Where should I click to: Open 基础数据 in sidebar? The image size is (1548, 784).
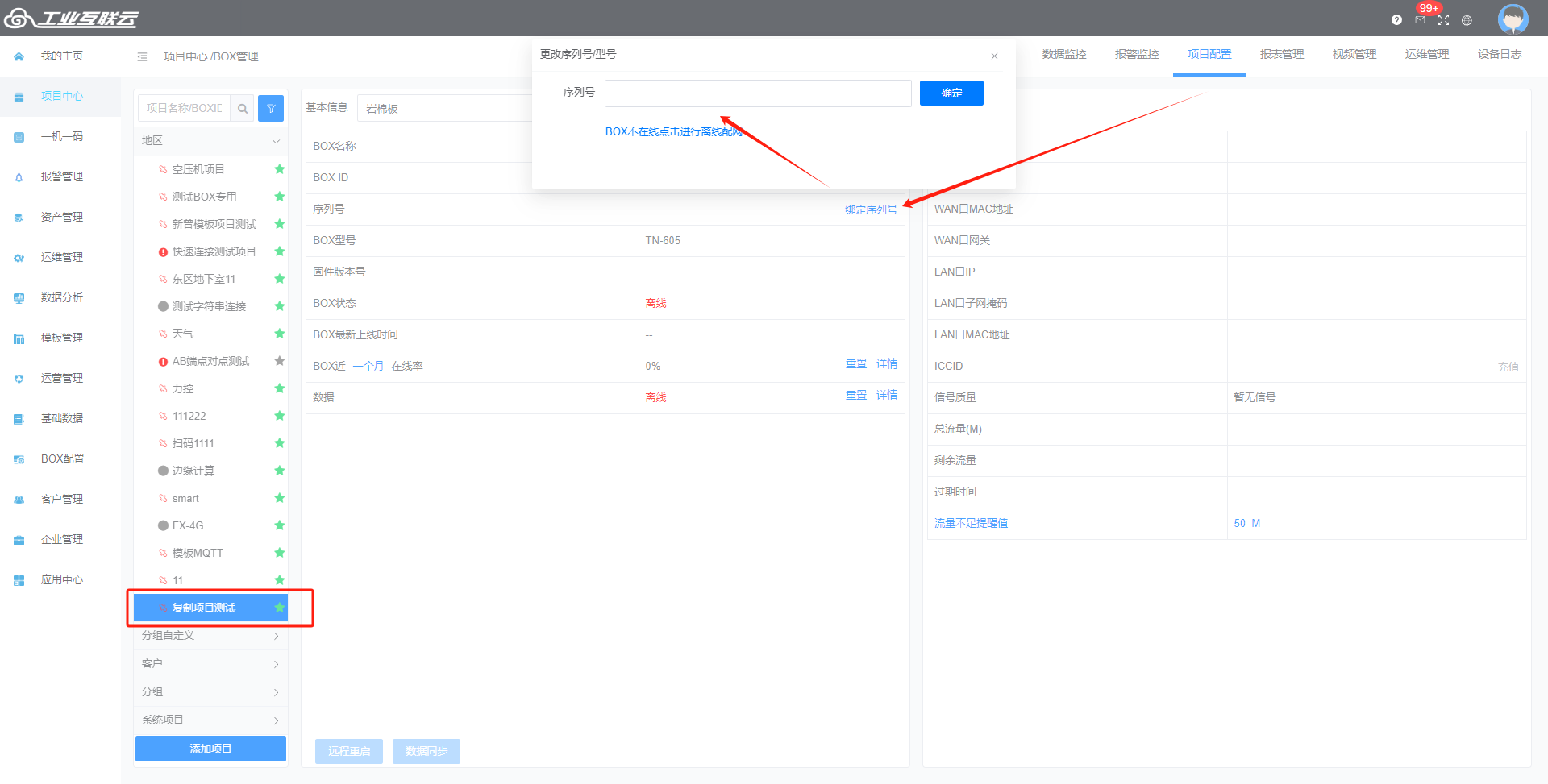click(60, 418)
